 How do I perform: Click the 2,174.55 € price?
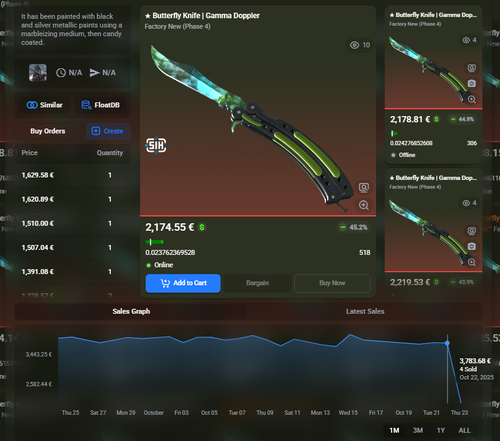[x=170, y=227]
